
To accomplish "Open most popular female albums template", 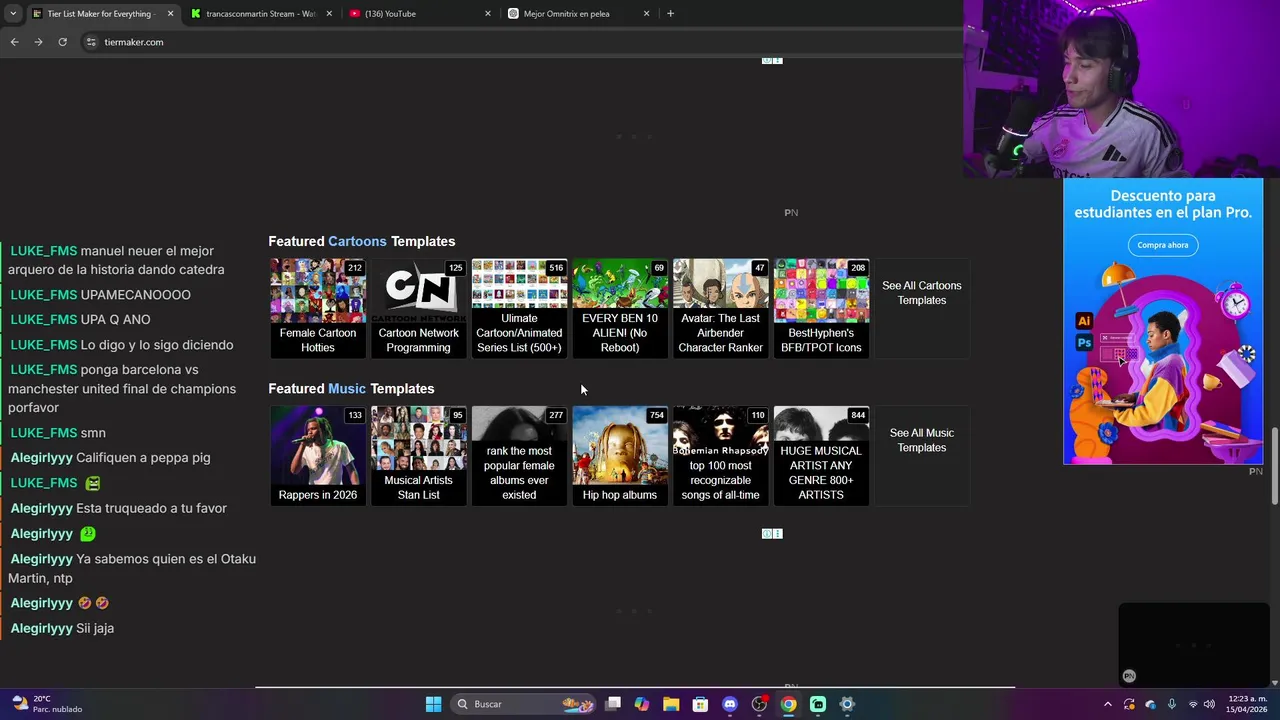I will (519, 455).
